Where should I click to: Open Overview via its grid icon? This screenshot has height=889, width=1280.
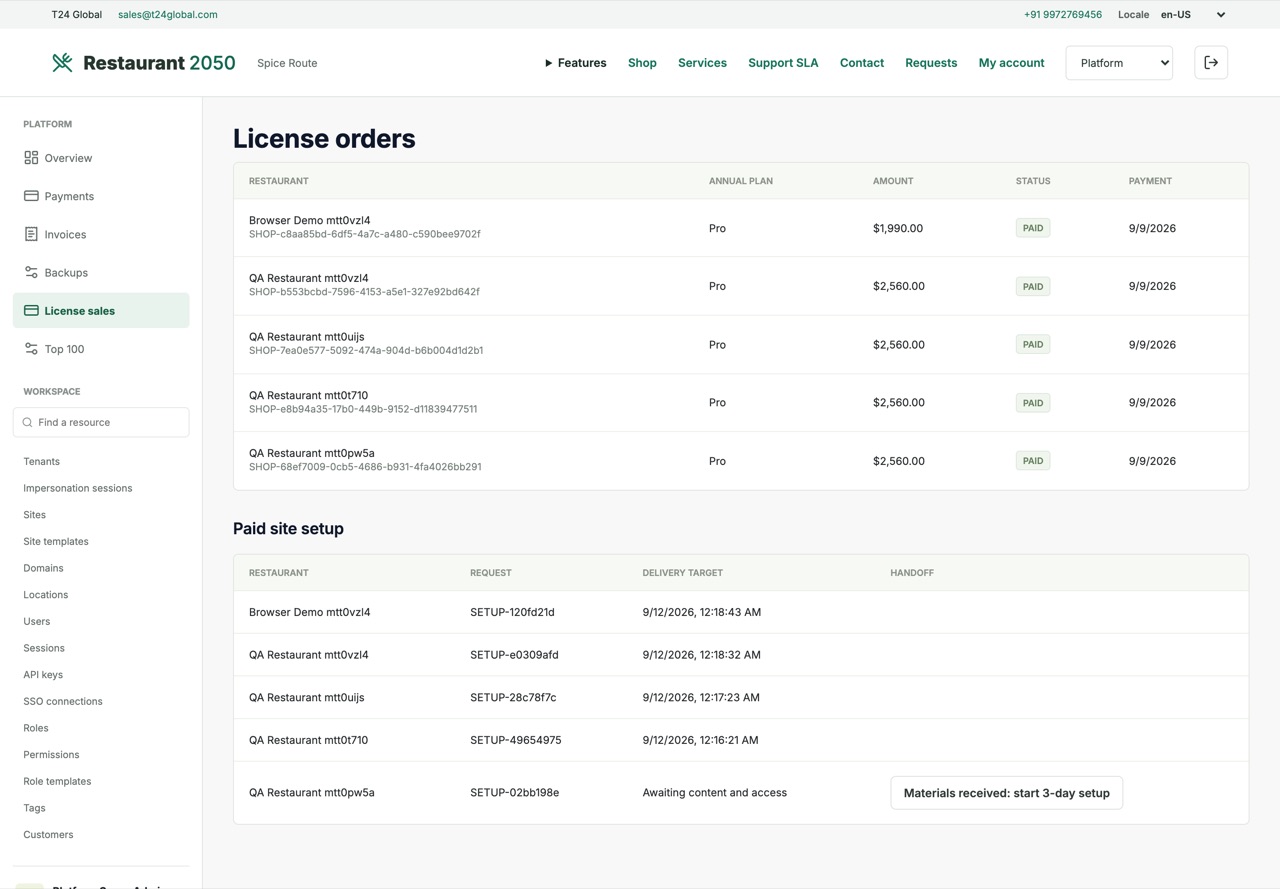pos(31,158)
